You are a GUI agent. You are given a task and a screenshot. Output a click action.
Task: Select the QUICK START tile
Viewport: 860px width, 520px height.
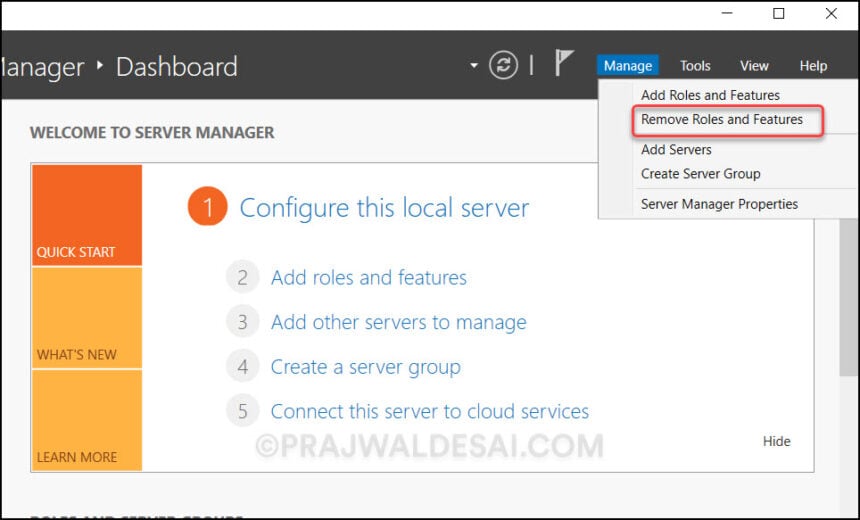pos(87,215)
